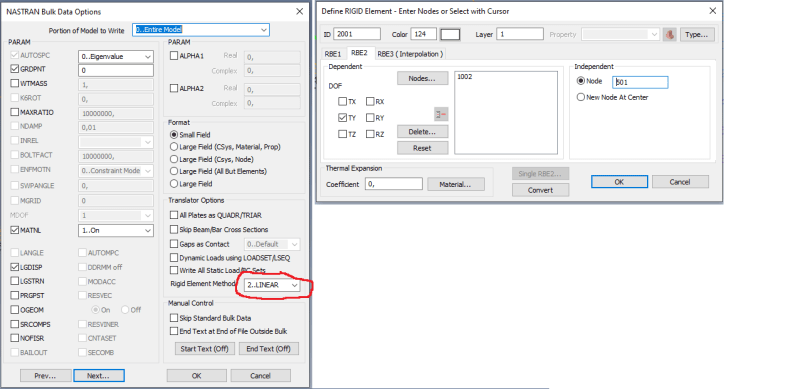Enable the RZ dependent DOF box
The height and width of the screenshot is (389, 800).
(370, 134)
